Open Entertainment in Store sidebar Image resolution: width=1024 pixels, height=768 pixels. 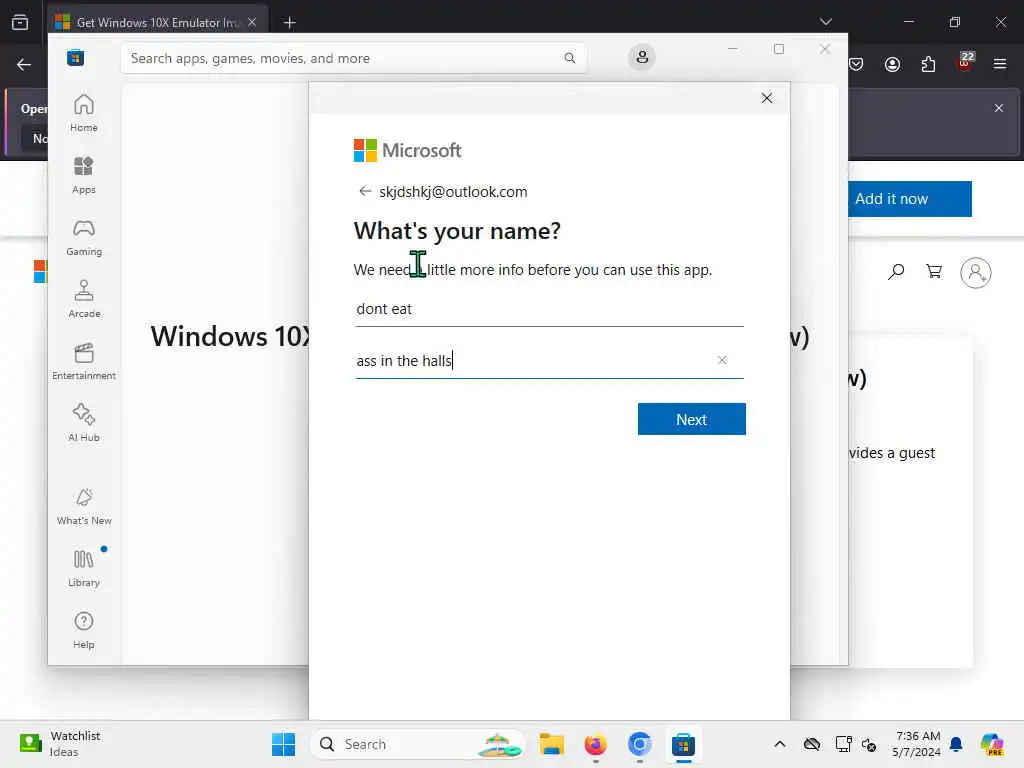[84, 361]
